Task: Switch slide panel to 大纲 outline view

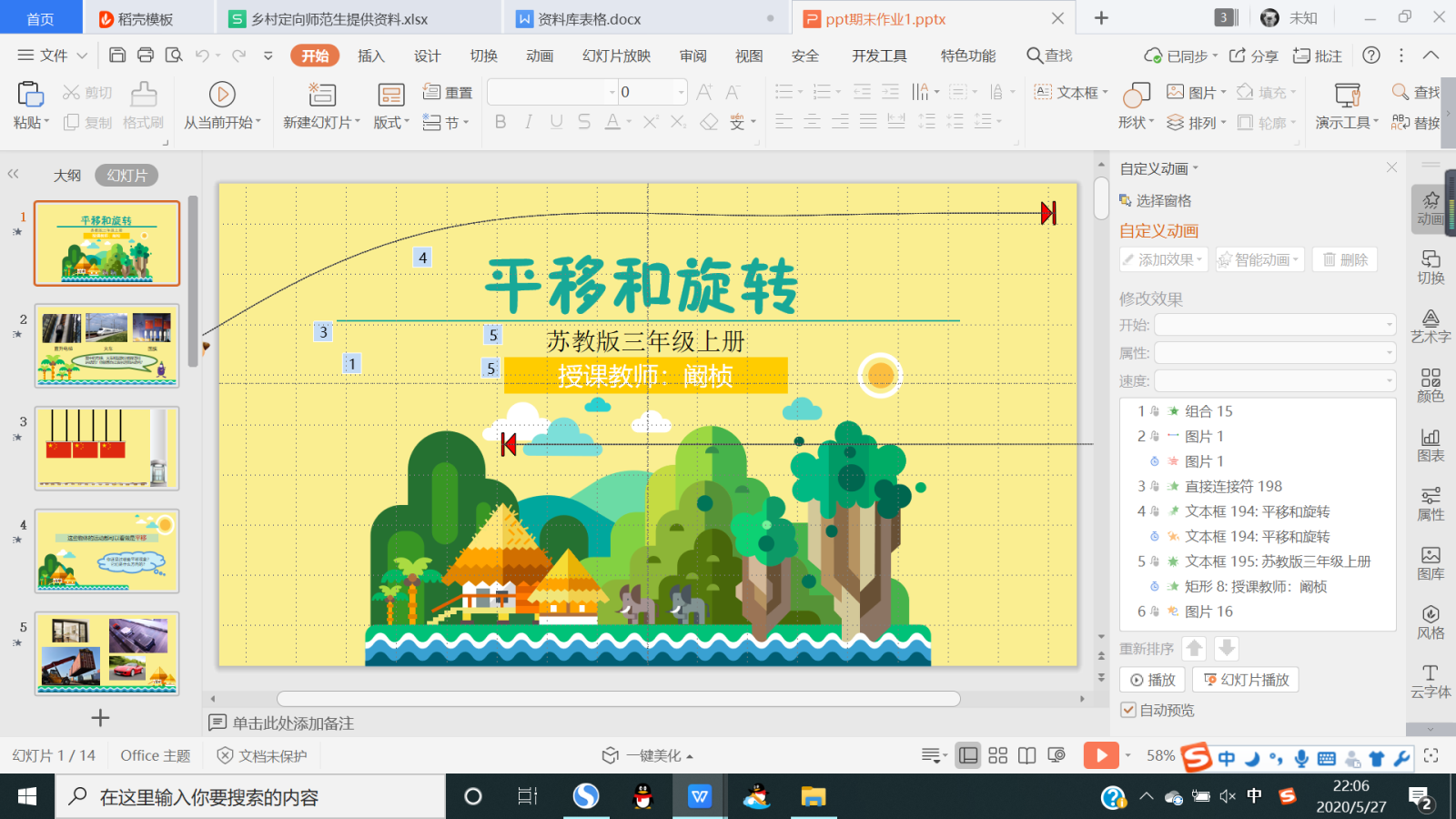Action: pyautogui.click(x=67, y=176)
